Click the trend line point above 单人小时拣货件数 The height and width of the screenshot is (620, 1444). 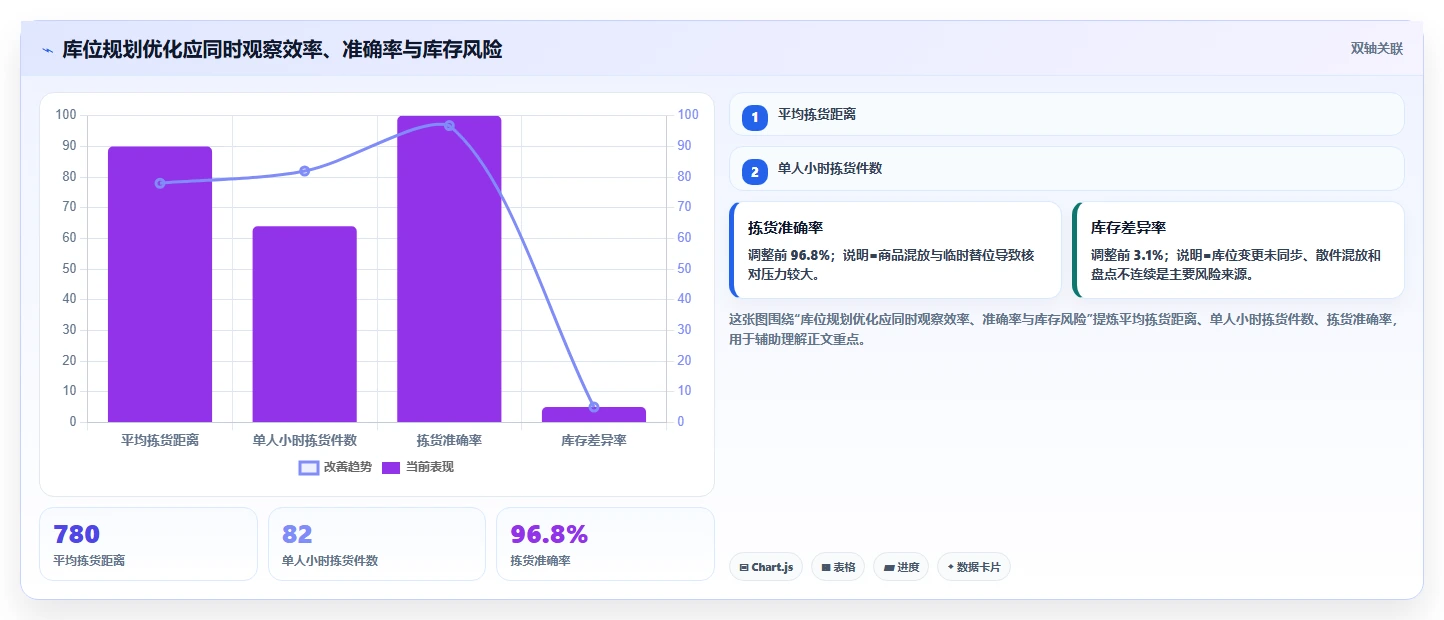(305, 171)
